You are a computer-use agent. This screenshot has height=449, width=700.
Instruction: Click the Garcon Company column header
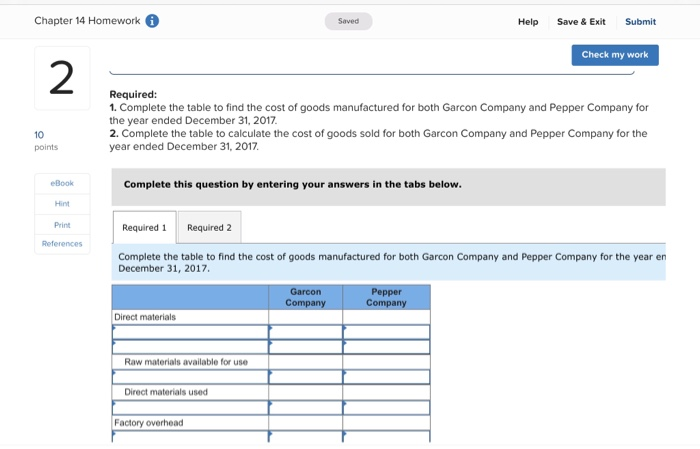point(306,297)
